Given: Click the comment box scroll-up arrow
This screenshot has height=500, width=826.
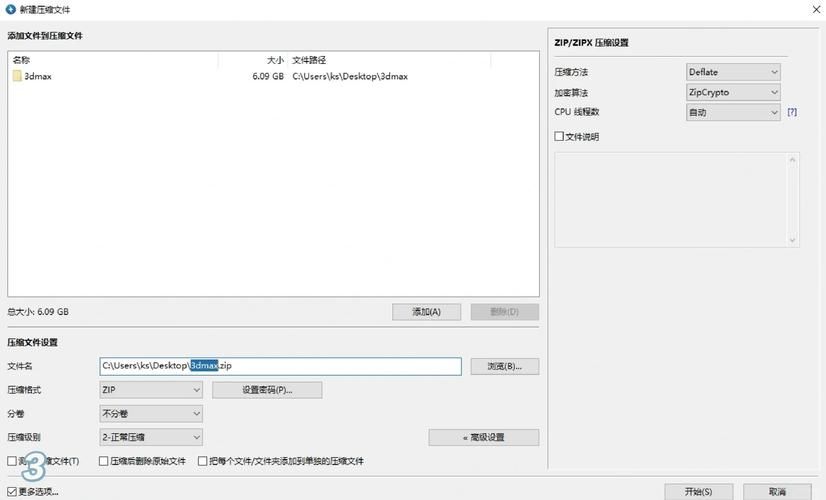Looking at the screenshot, I should [792, 160].
